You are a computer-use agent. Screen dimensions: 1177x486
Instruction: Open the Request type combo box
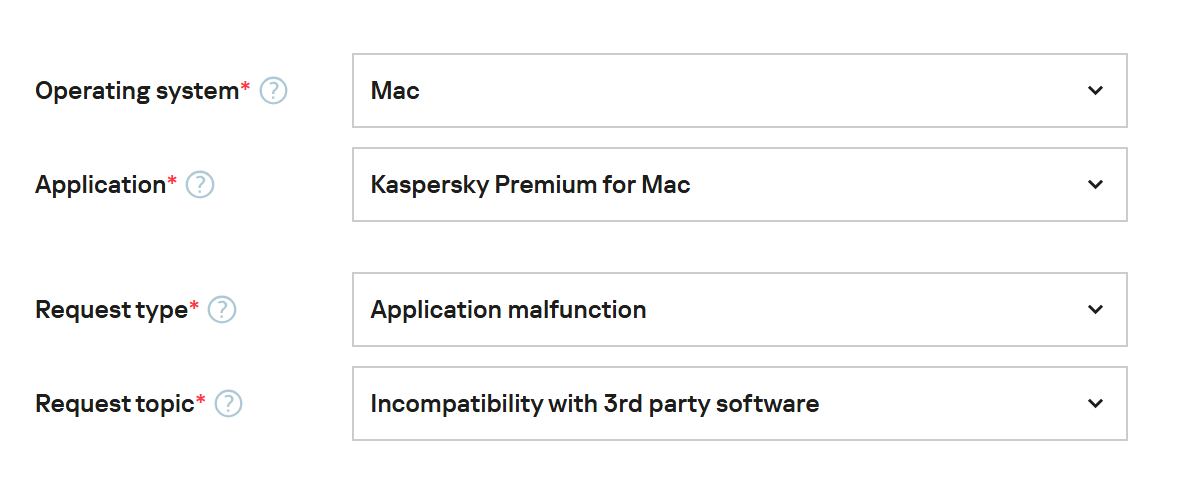[739, 310]
